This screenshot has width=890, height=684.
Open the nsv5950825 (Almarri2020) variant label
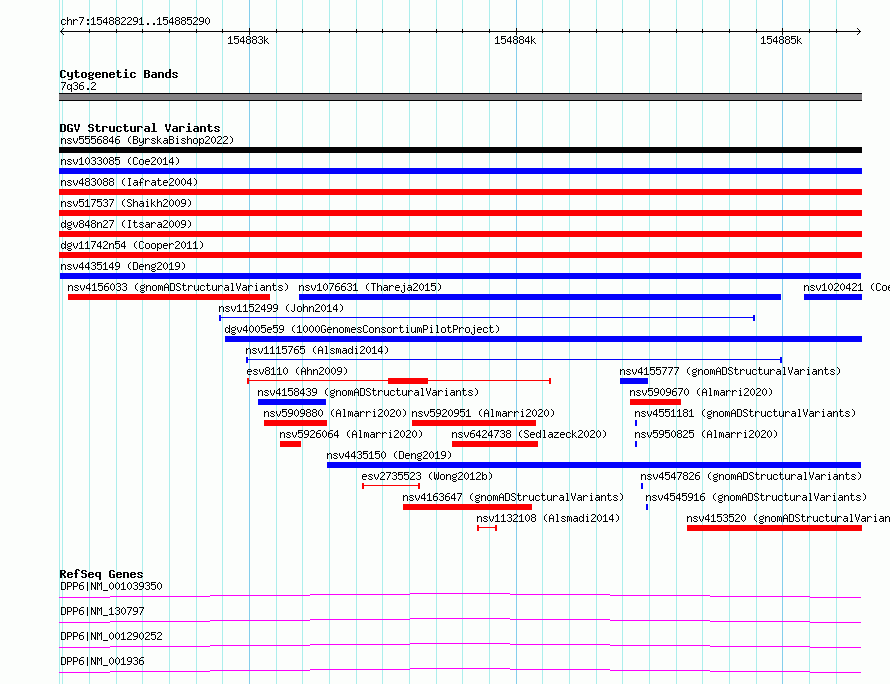(x=706, y=434)
